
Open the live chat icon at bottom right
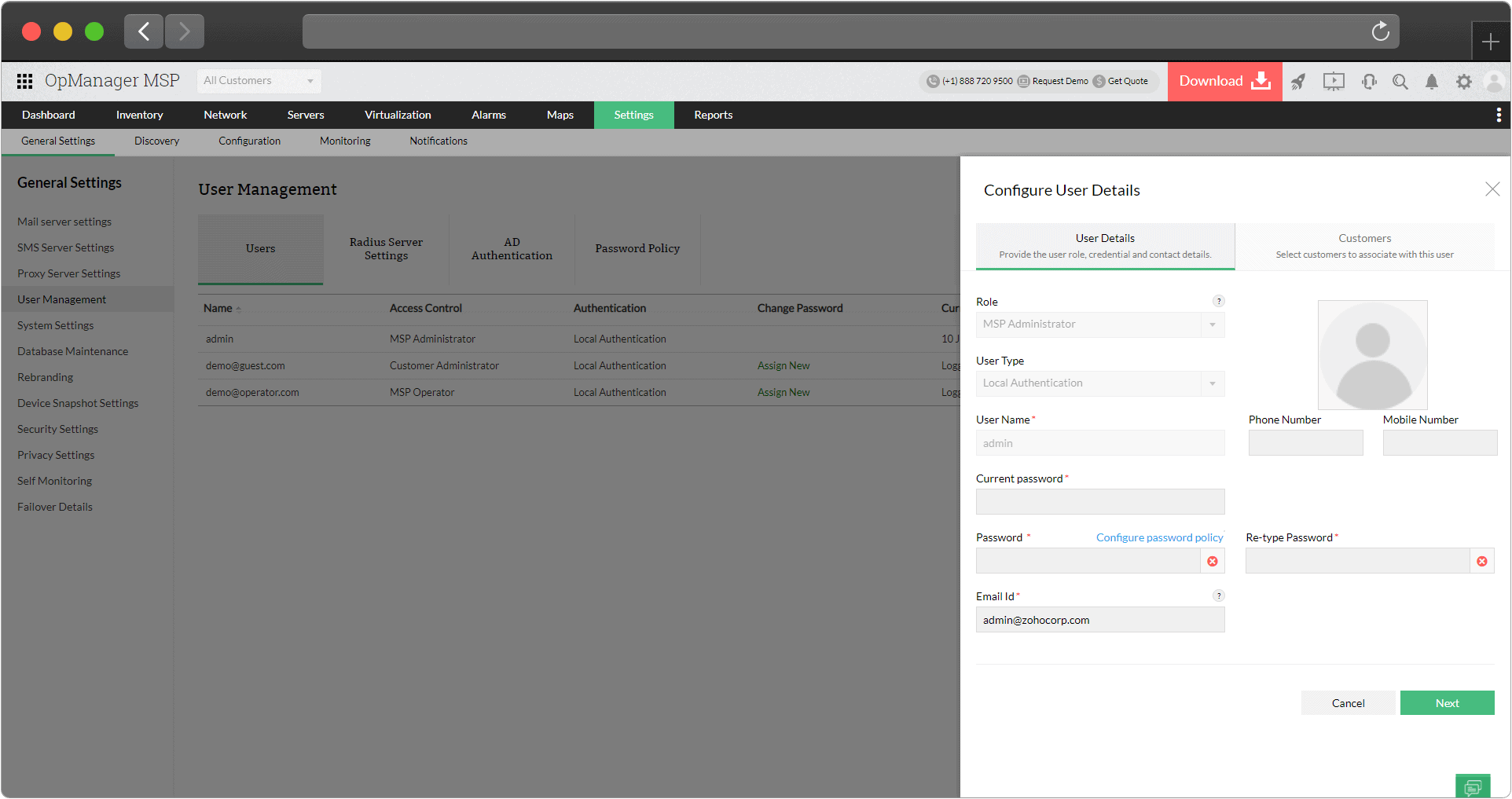click(x=1473, y=786)
